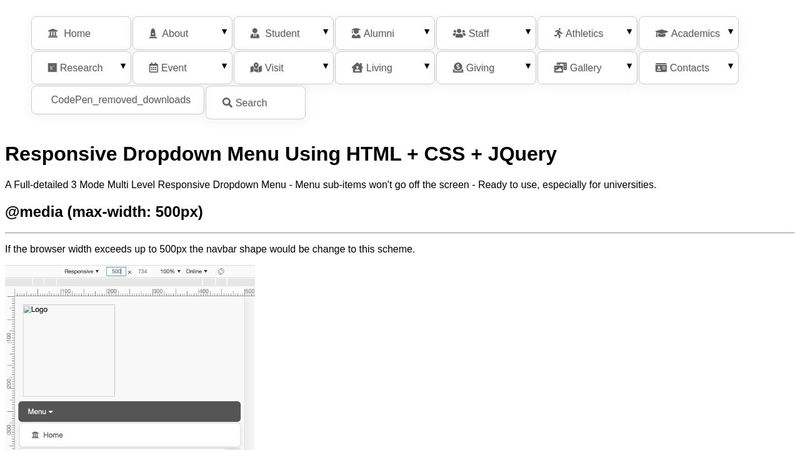
Task: Expand the Contacts dropdown arrow
Action: coord(731,66)
